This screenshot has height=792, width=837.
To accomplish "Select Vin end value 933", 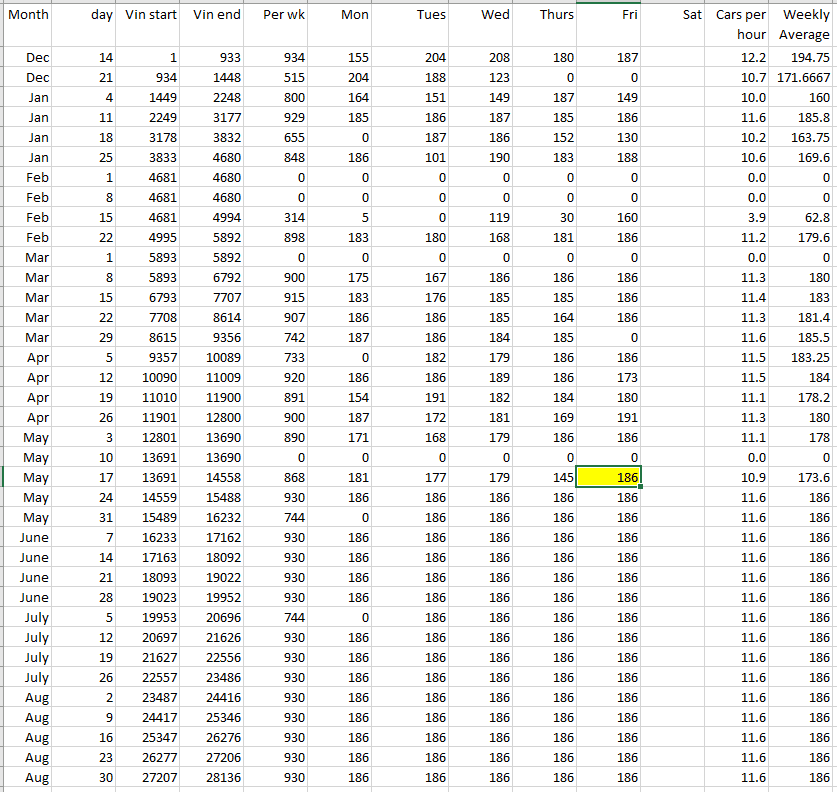I will [215, 58].
